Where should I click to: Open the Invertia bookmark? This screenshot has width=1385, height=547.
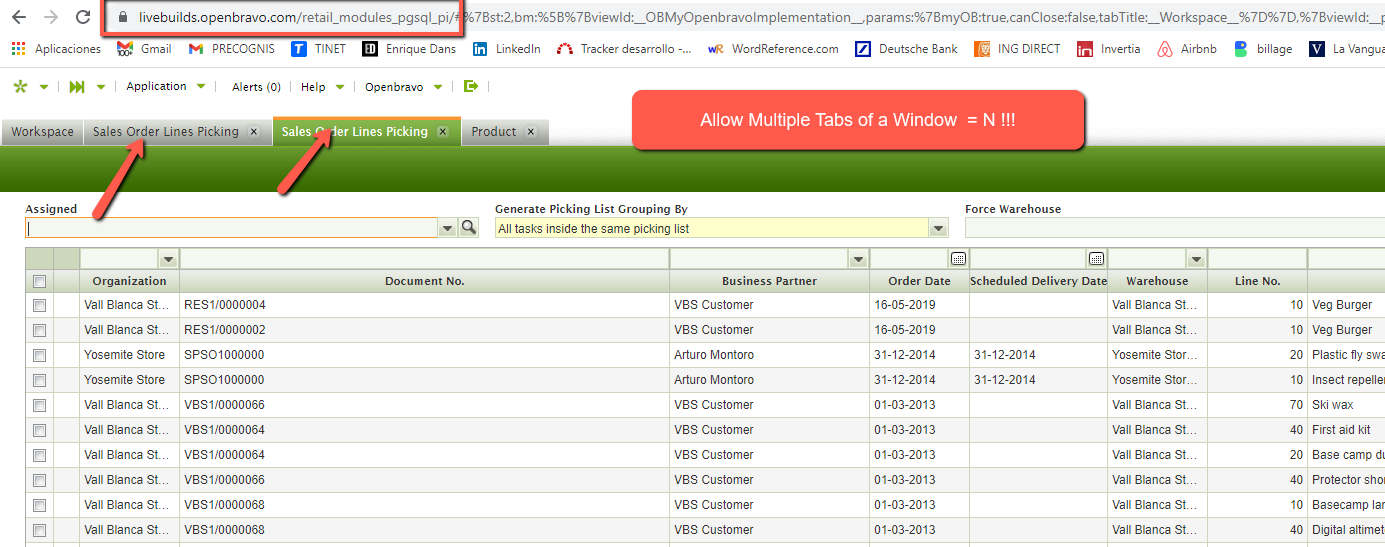pos(1109,48)
